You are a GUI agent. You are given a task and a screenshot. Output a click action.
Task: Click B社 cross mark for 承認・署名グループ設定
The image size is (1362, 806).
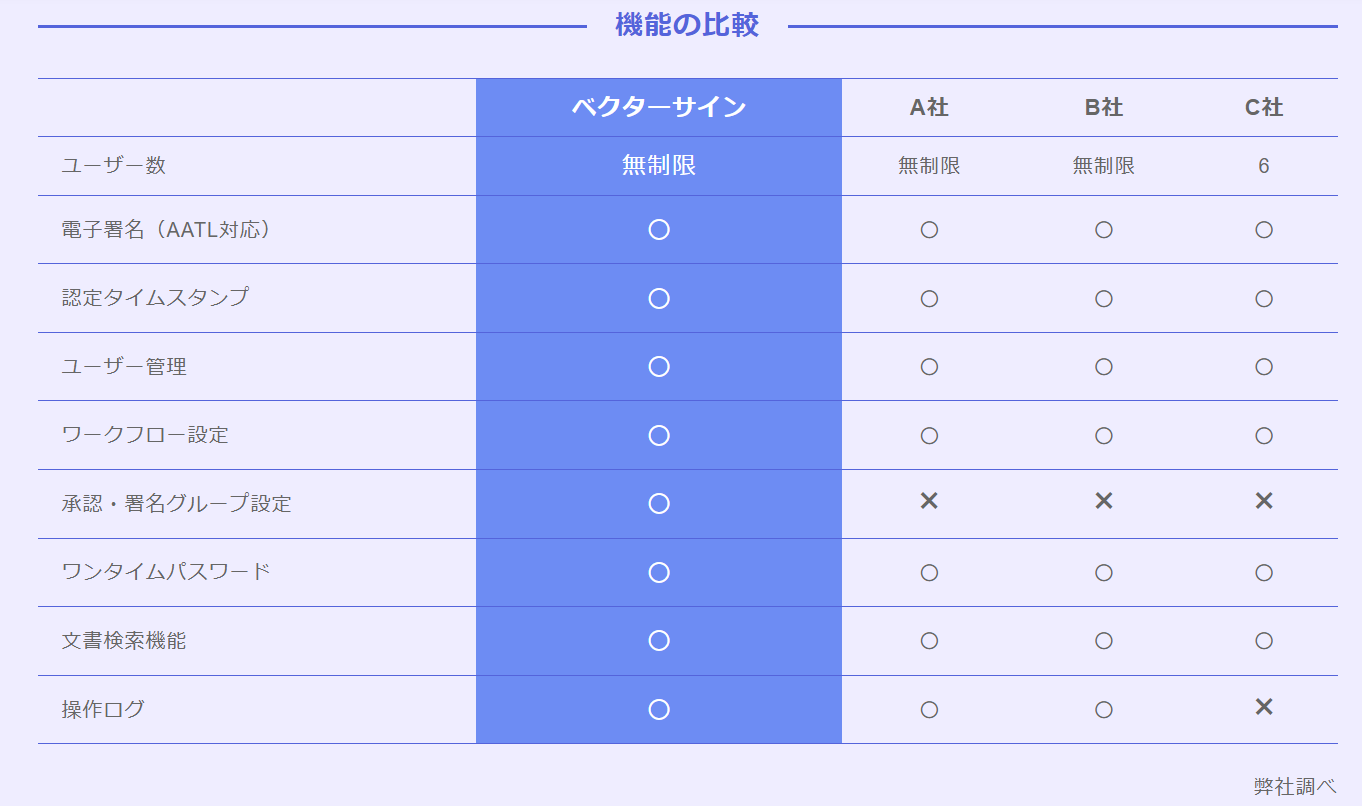1104,501
